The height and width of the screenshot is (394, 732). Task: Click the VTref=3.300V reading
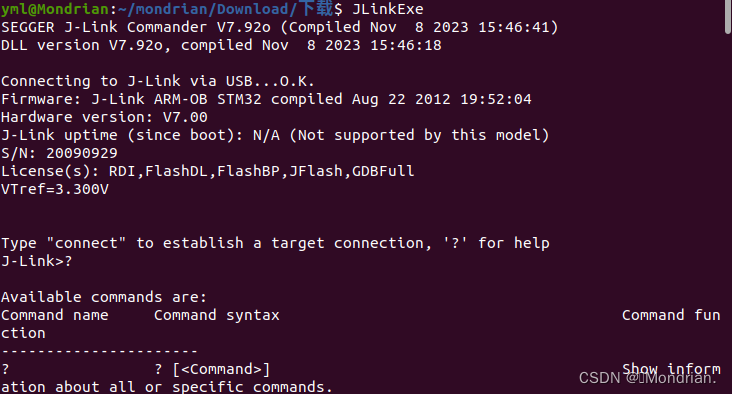pos(55,189)
